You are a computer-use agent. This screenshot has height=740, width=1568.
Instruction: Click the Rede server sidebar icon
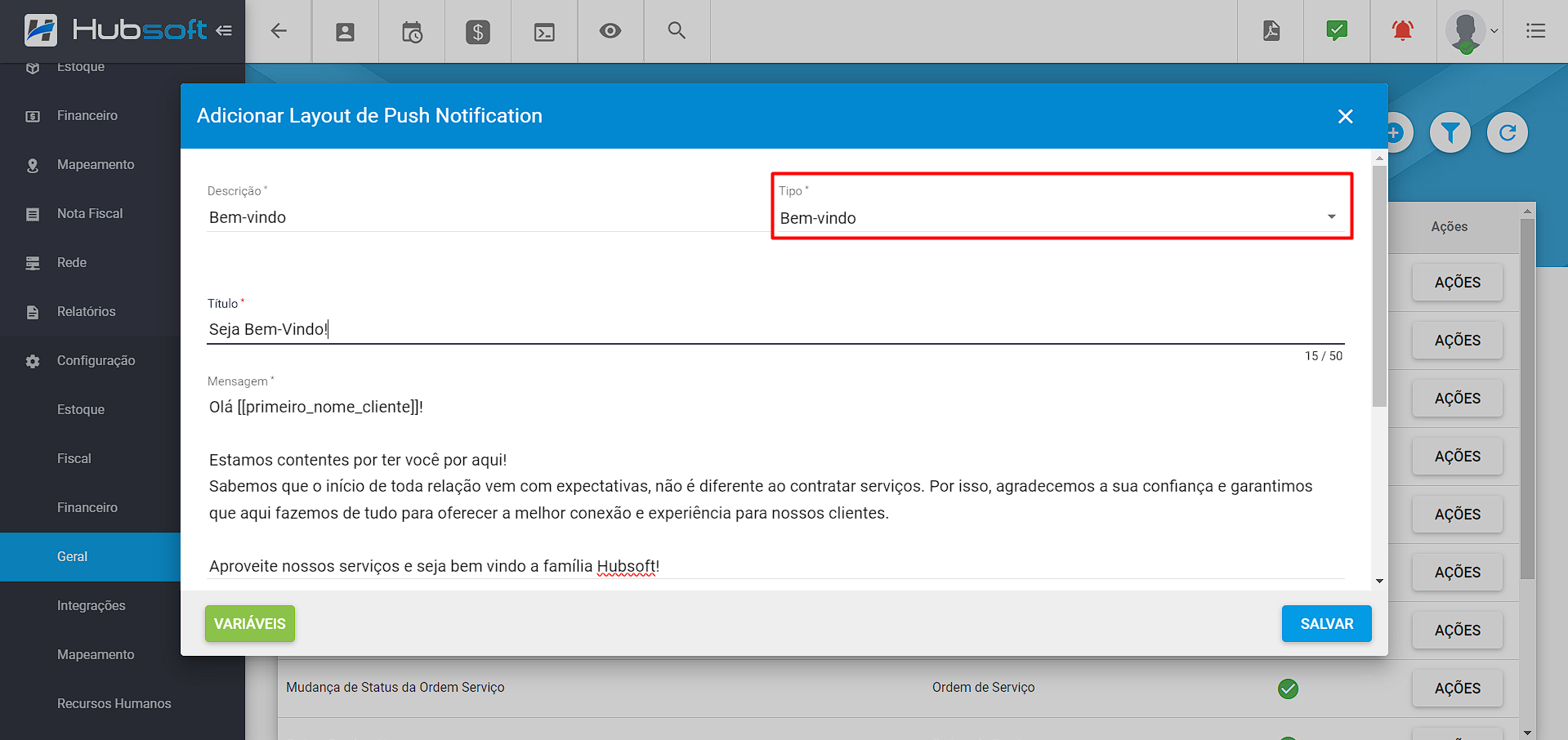click(x=33, y=263)
